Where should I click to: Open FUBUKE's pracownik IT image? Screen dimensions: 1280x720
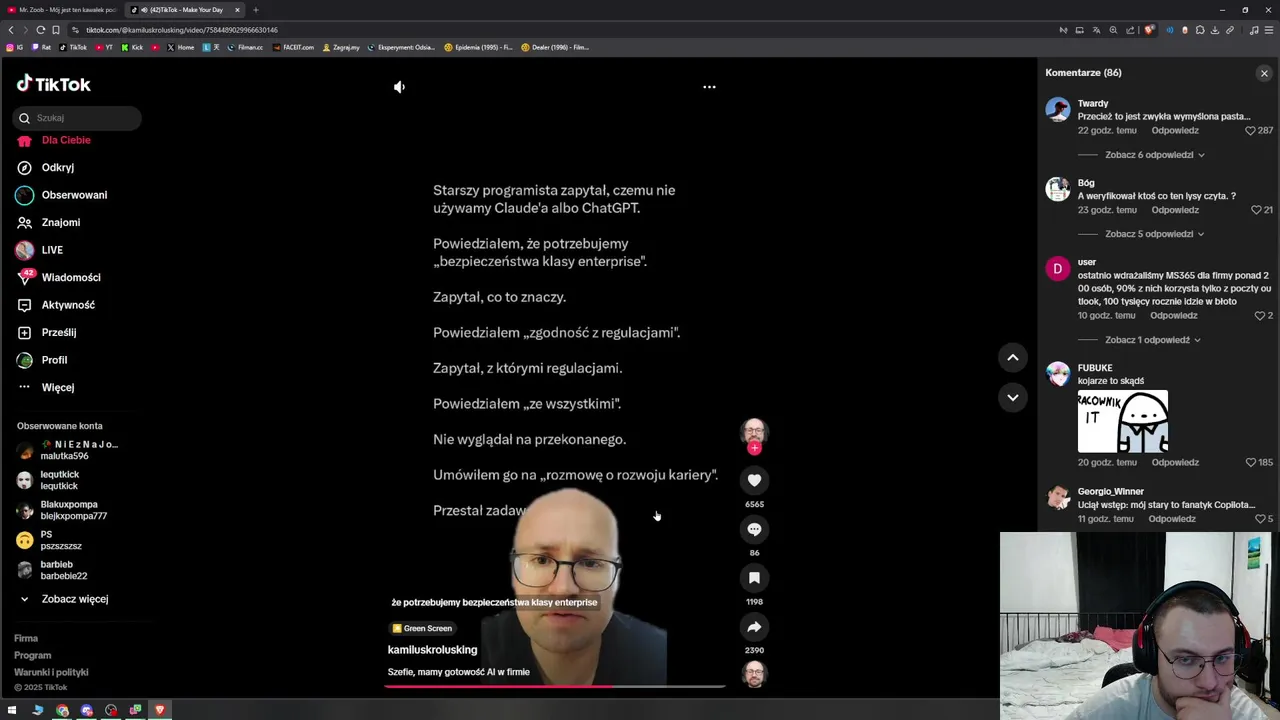point(1123,421)
